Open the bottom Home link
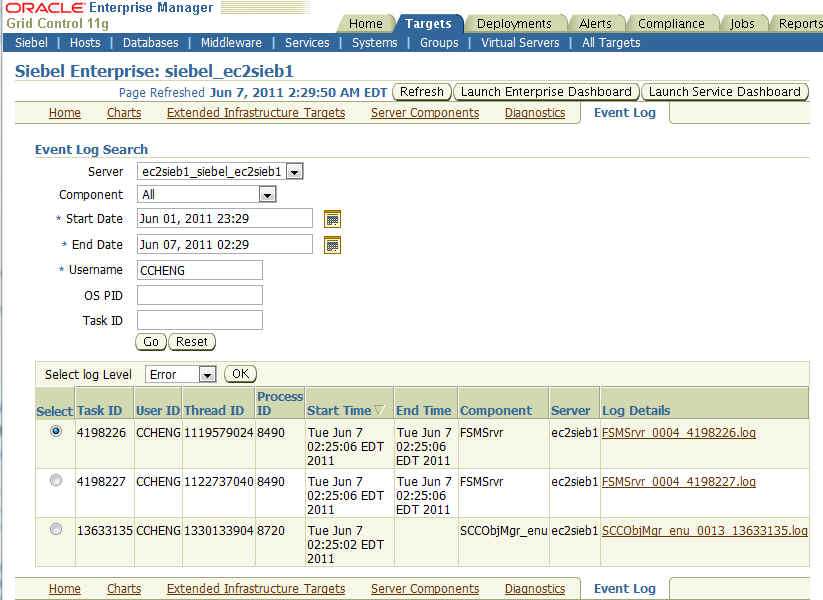 click(65, 589)
